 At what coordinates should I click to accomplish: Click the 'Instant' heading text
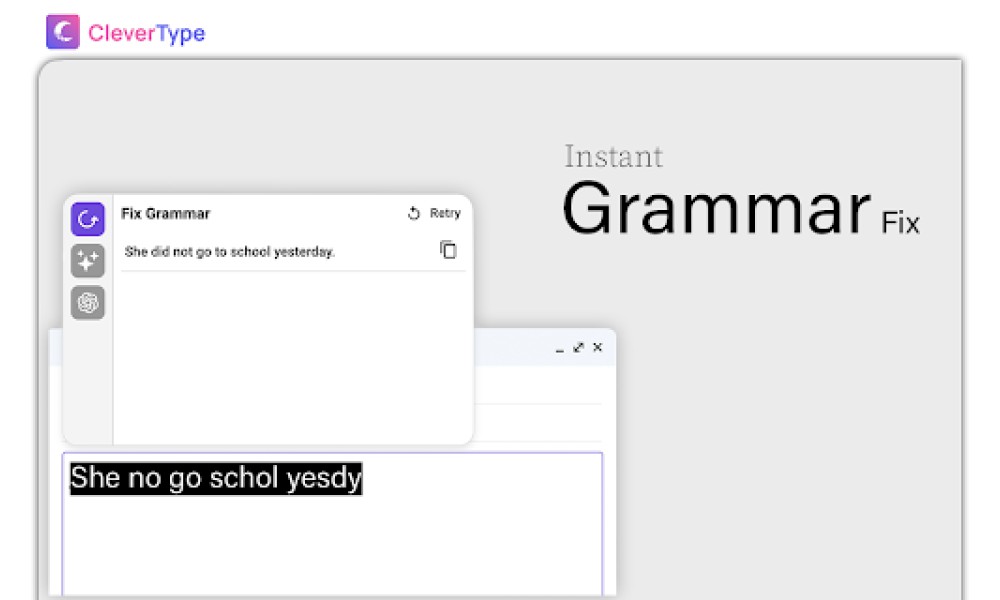point(614,156)
